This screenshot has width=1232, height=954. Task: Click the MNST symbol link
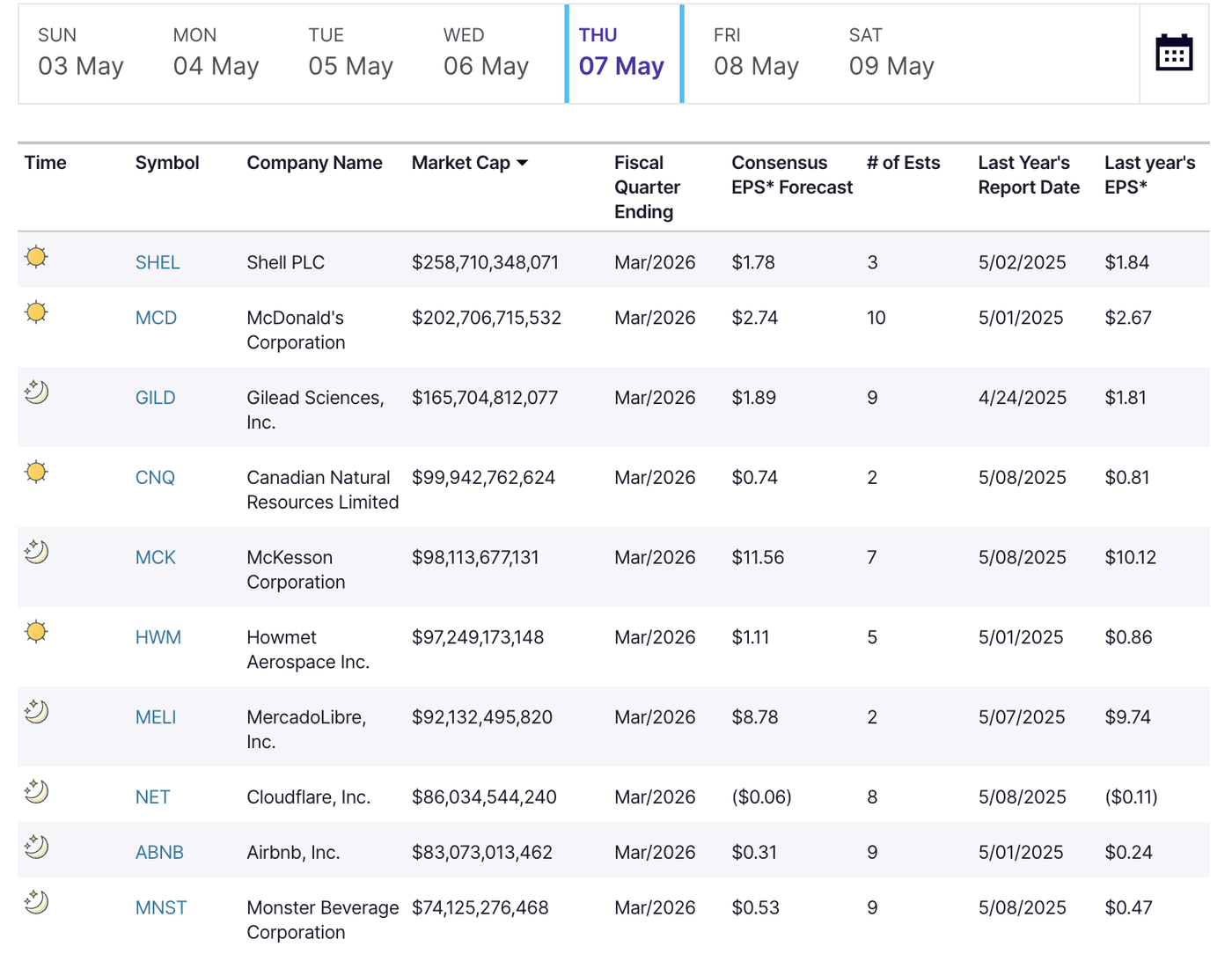tap(161, 908)
